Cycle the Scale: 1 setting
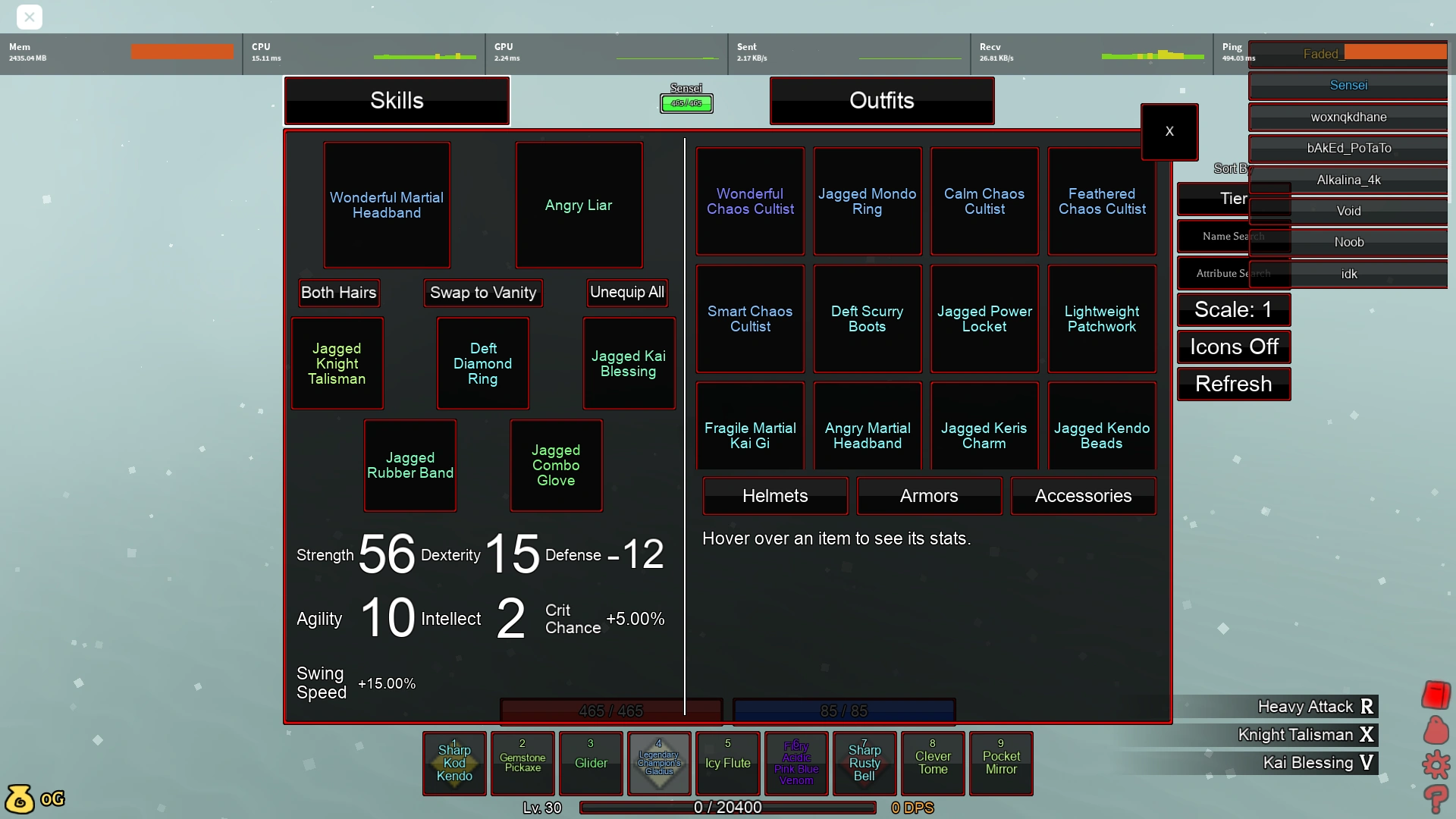1456x819 pixels. click(1233, 310)
